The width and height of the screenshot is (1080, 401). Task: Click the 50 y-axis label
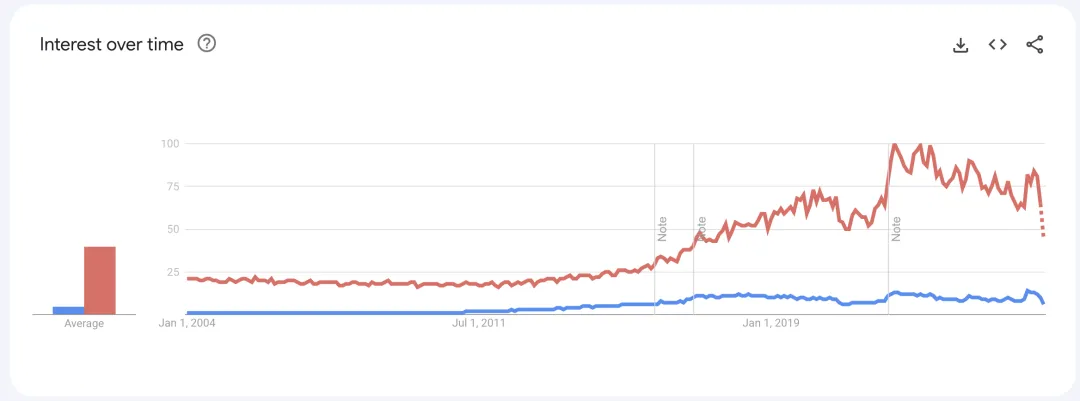pos(172,229)
